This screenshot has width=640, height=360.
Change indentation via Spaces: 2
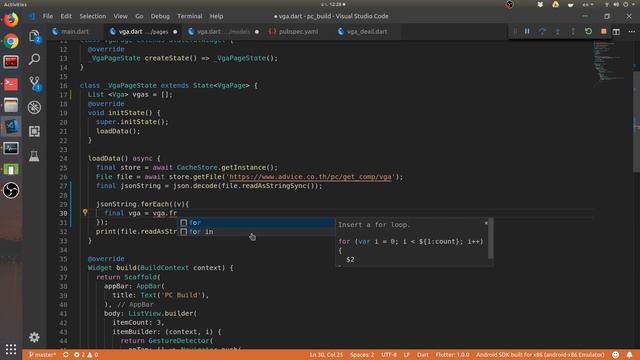[x=362, y=355]
